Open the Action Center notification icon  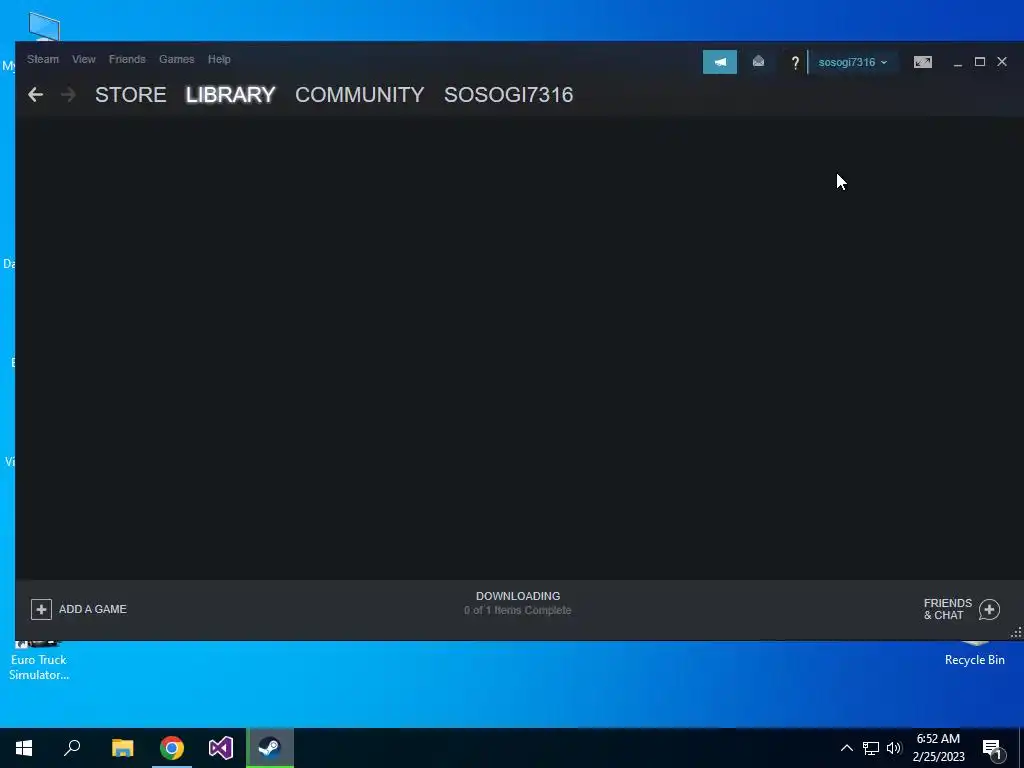coord(993,749)
